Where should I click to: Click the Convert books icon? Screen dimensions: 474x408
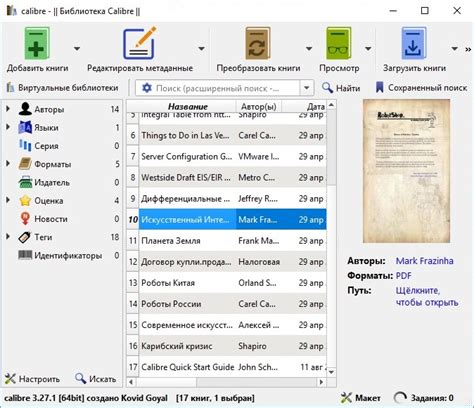pos(258,44)
